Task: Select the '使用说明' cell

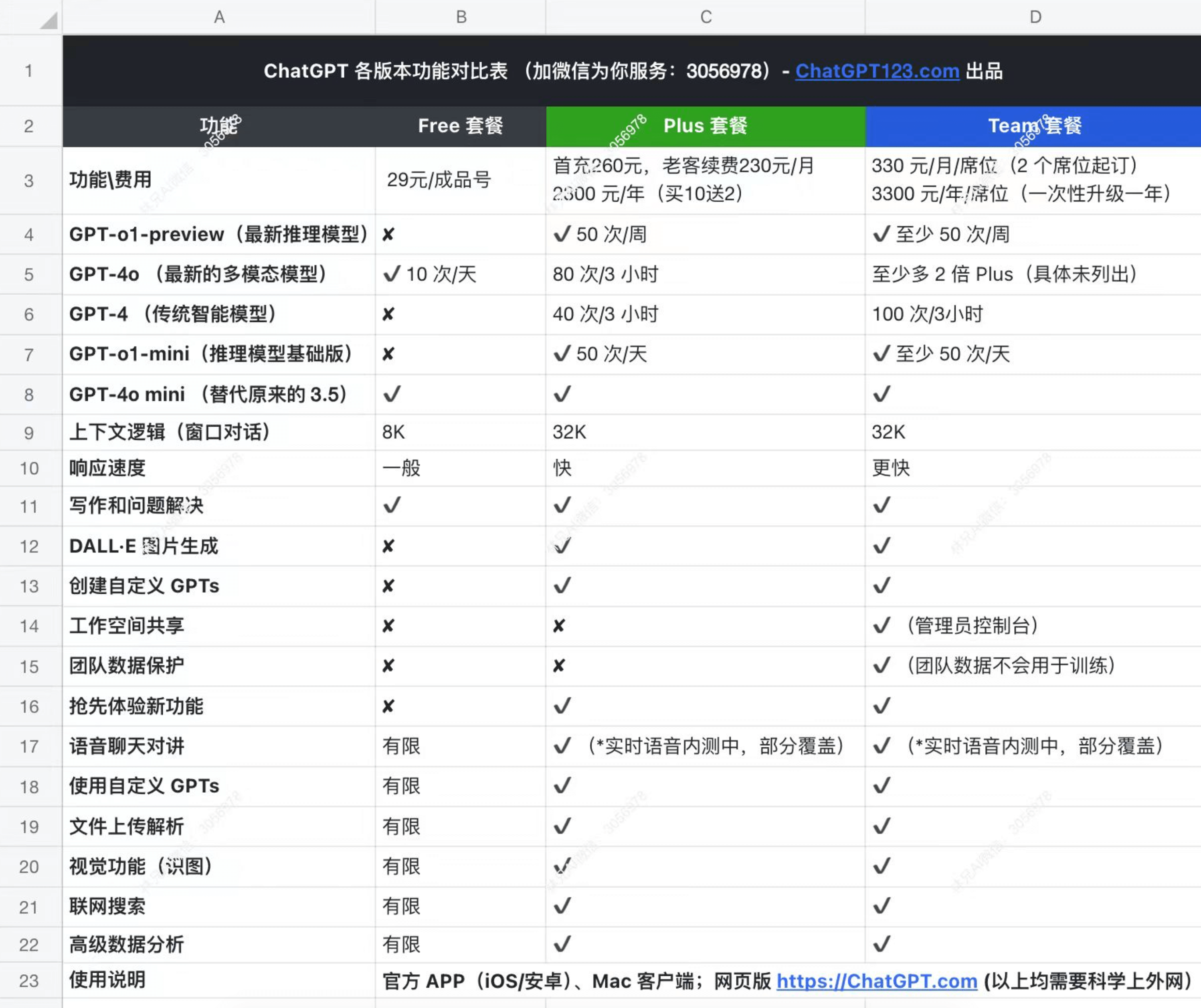Action: [219, 981]
